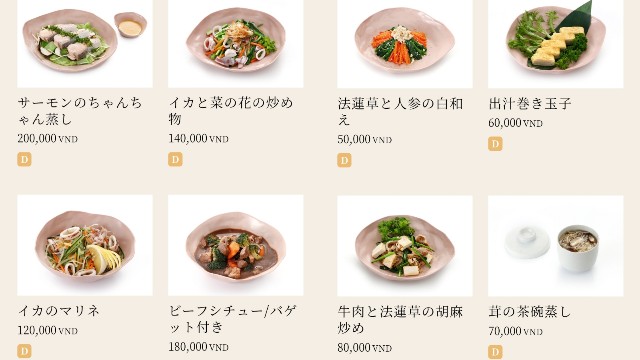This screenshot has height=360, width=640.
Task: Select the サーモンのちゃんちゃん蒸し title
Action: click(x=80, y=111)
